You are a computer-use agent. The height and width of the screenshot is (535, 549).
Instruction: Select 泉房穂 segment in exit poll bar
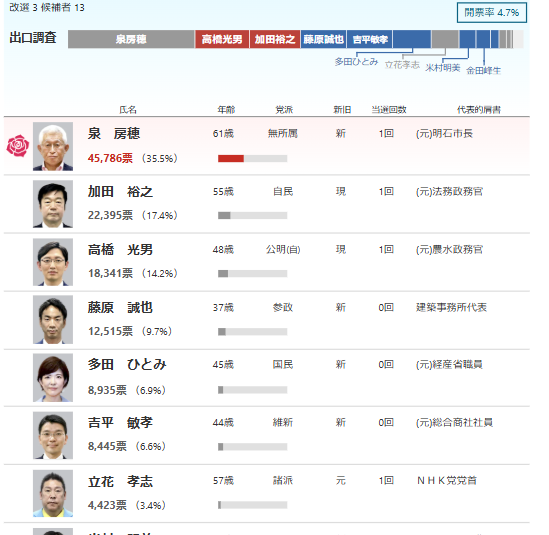tap(131, 39)
